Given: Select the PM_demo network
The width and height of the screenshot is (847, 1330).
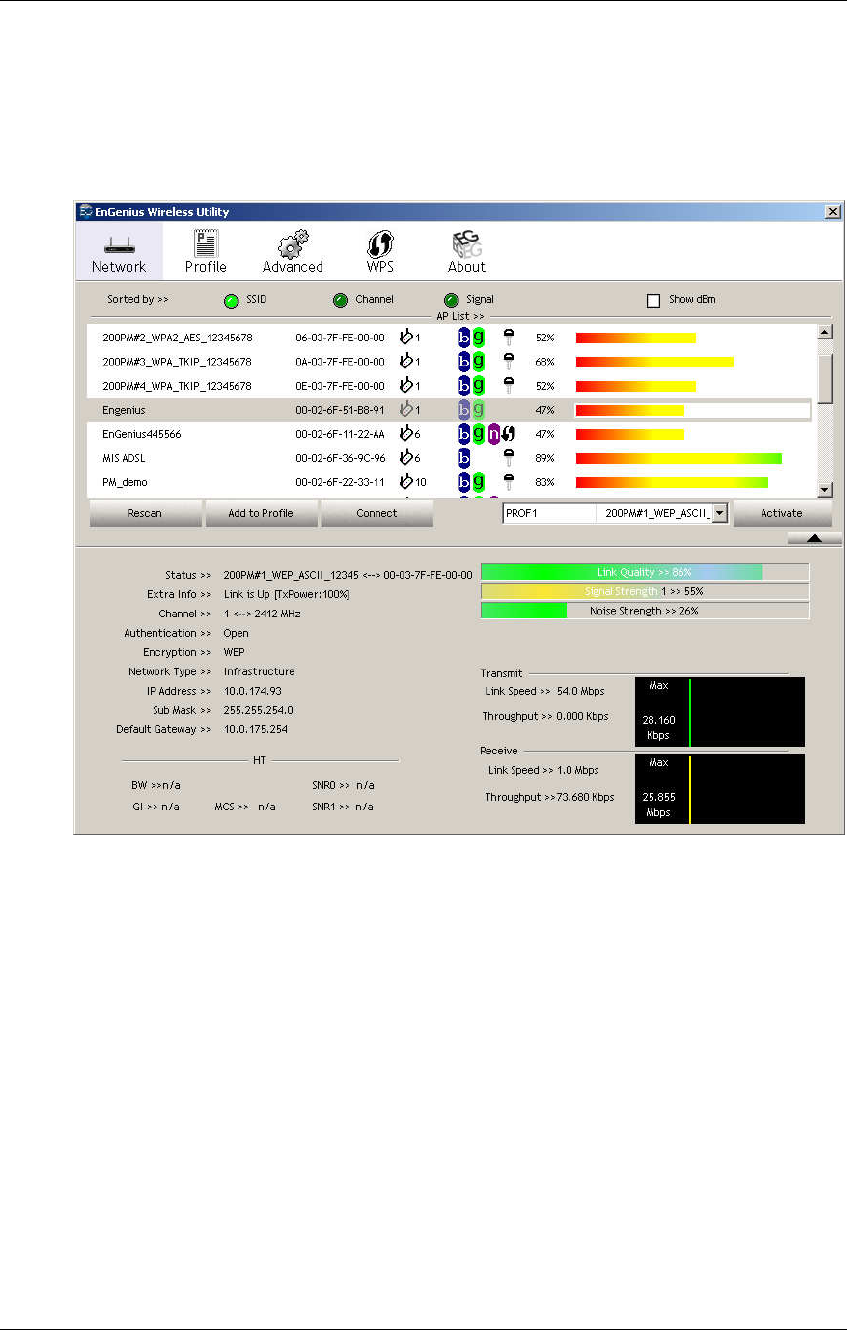Looking at the screenshot, I should pyautogui.click(x=450, y=482).
